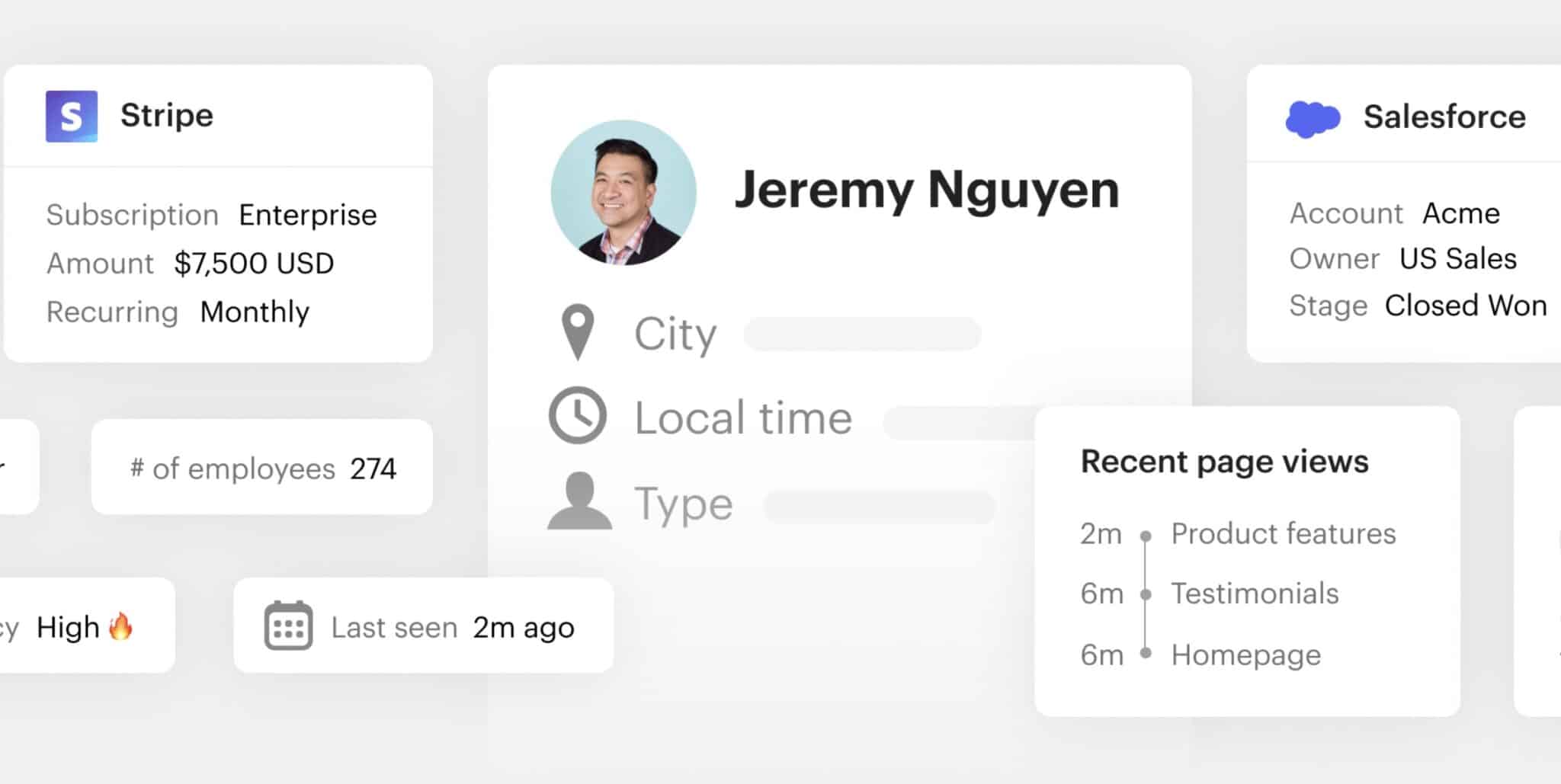Click the Recurring label in Stripe card
The image size is (1561, 784).
click(x=112, y=312)
